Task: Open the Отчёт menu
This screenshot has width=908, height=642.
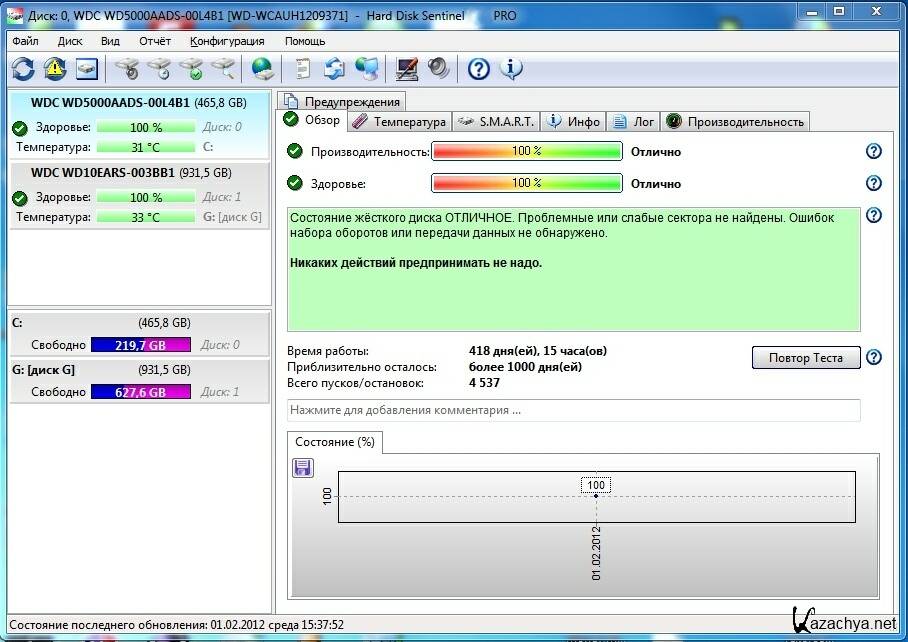Action: (x=155, y=41)
